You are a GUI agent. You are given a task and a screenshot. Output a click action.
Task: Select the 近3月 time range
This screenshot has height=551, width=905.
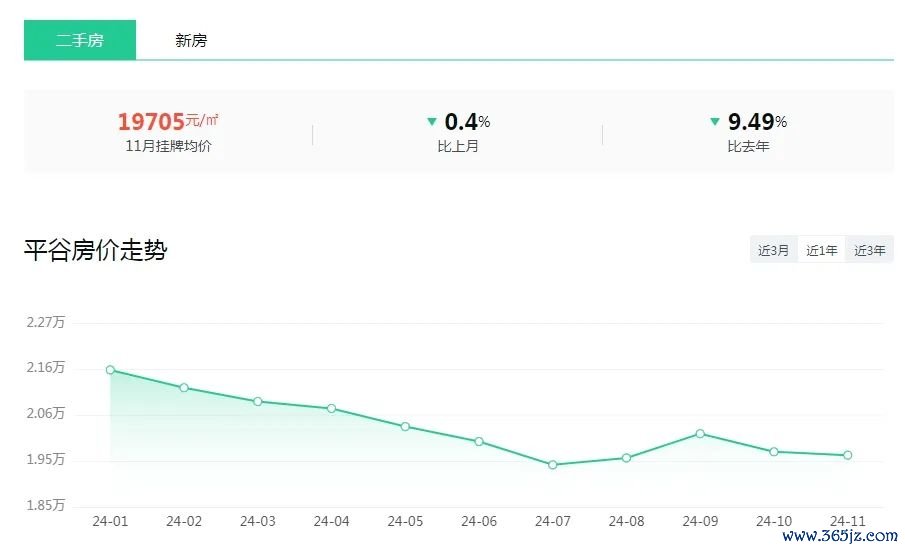pos(773,250)
